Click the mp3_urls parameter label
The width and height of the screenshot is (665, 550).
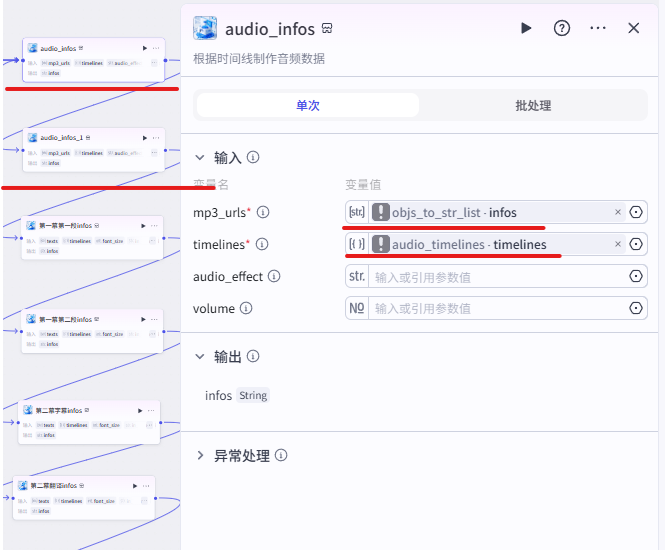pyautogui.click(x=219, y=212)
